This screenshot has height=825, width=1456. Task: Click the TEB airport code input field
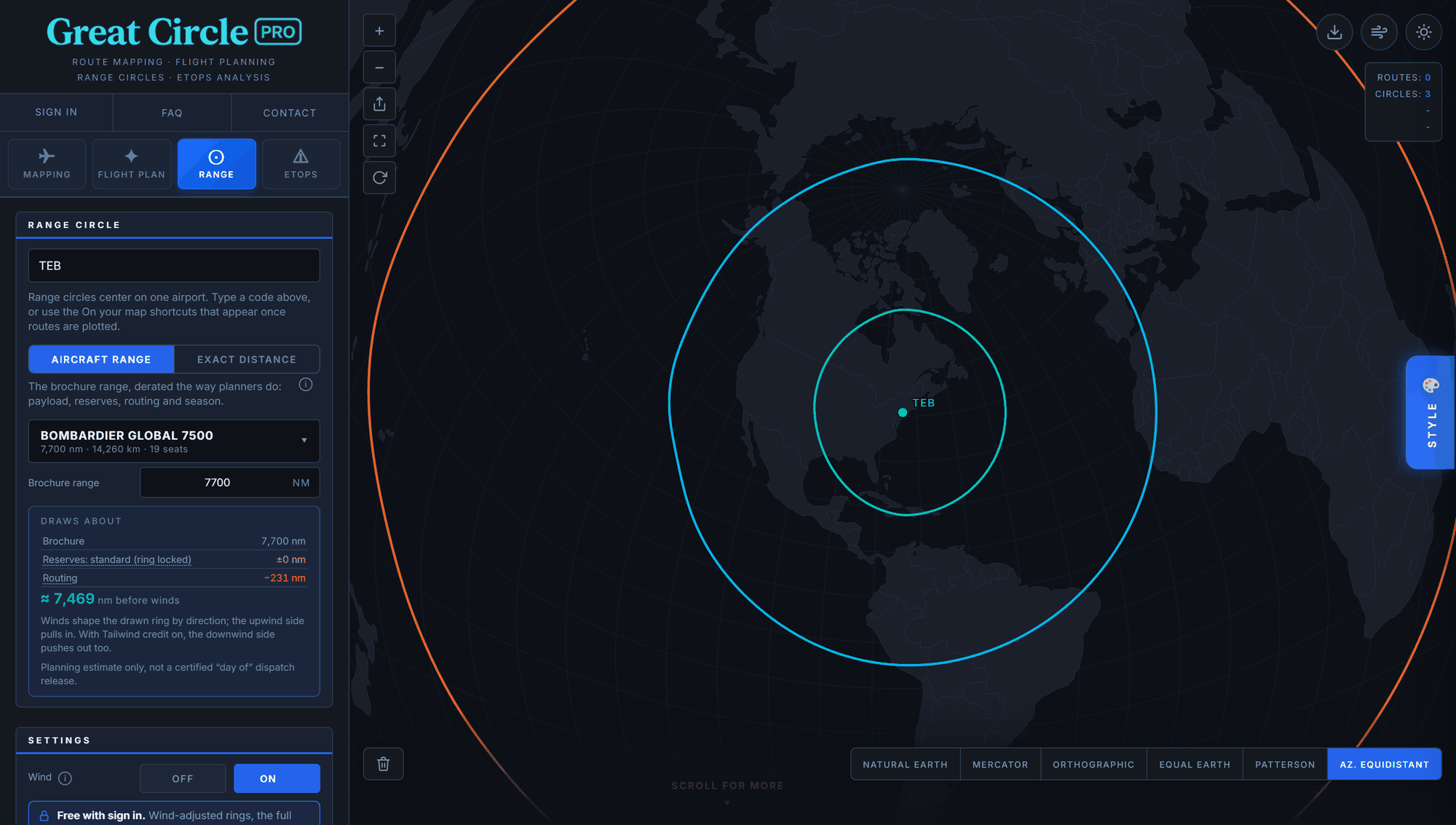click(174, 266)
